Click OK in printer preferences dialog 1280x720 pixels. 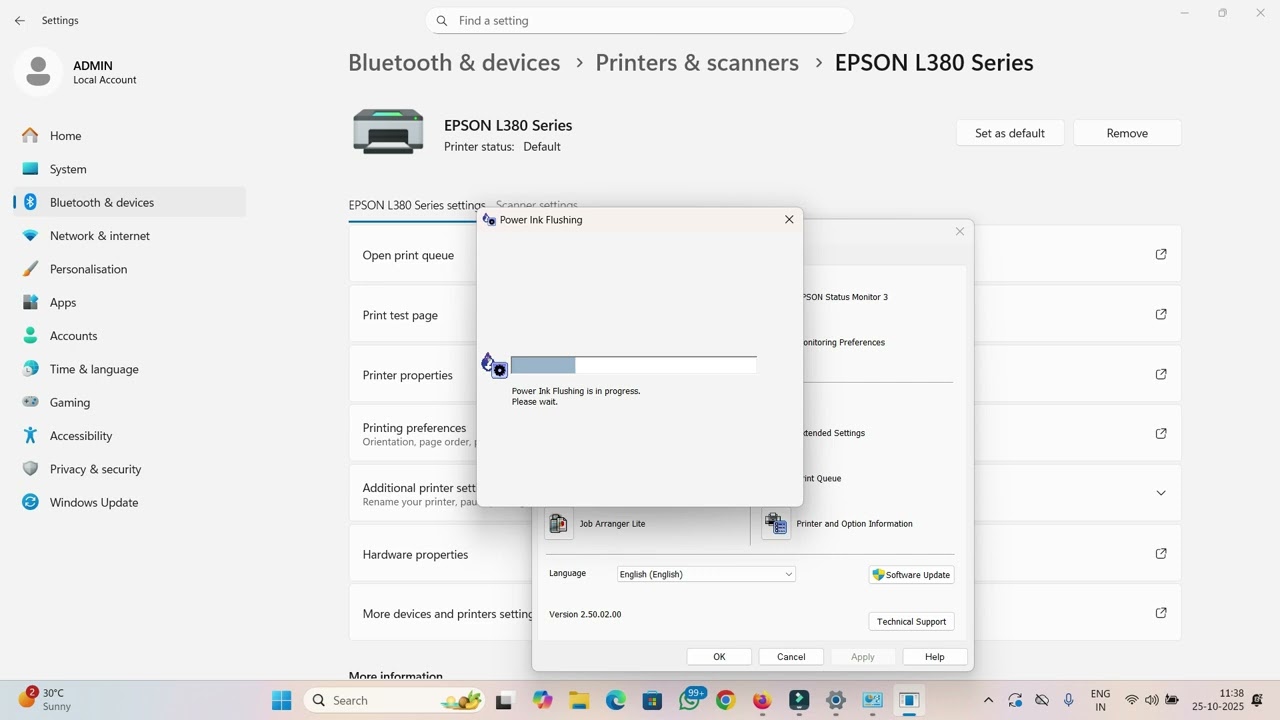(x=719, y=657)
